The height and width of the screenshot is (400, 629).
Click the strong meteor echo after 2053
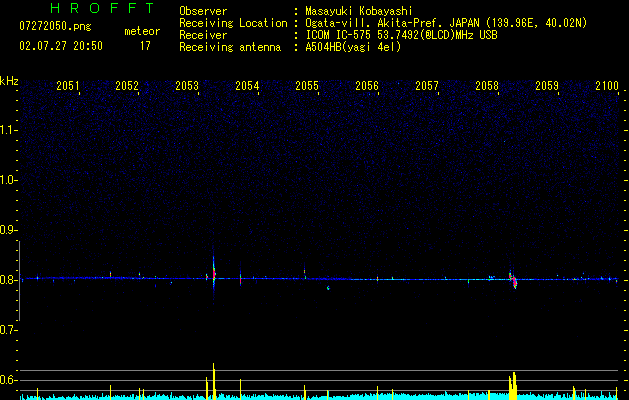[x=214, y=273]
